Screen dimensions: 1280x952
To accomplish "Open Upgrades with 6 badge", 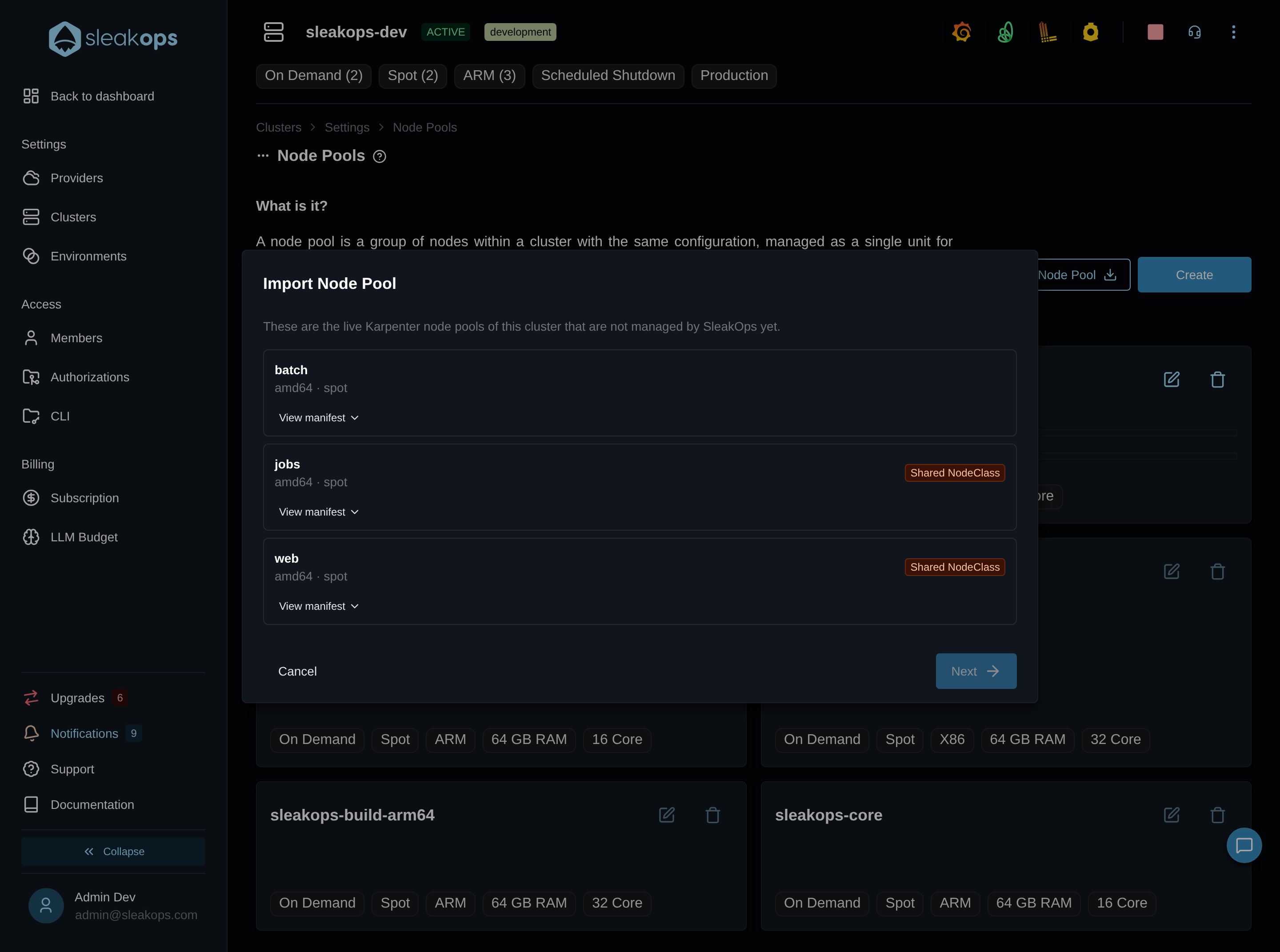I will tap(75, 698).
